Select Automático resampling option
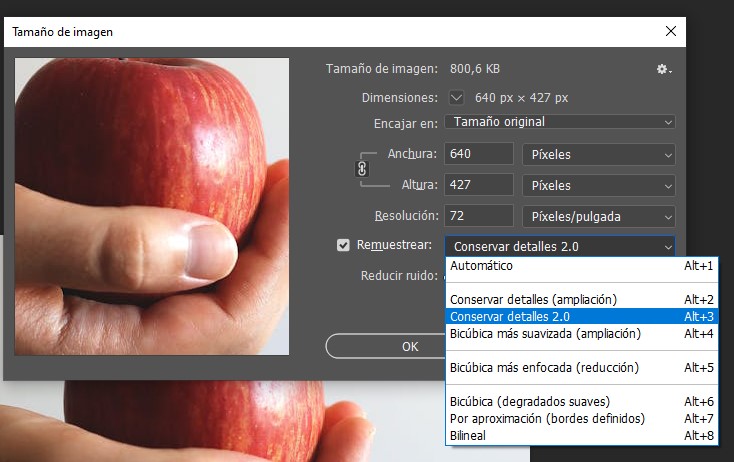Viewport: 734px width, 462px height. click(582, 266)
